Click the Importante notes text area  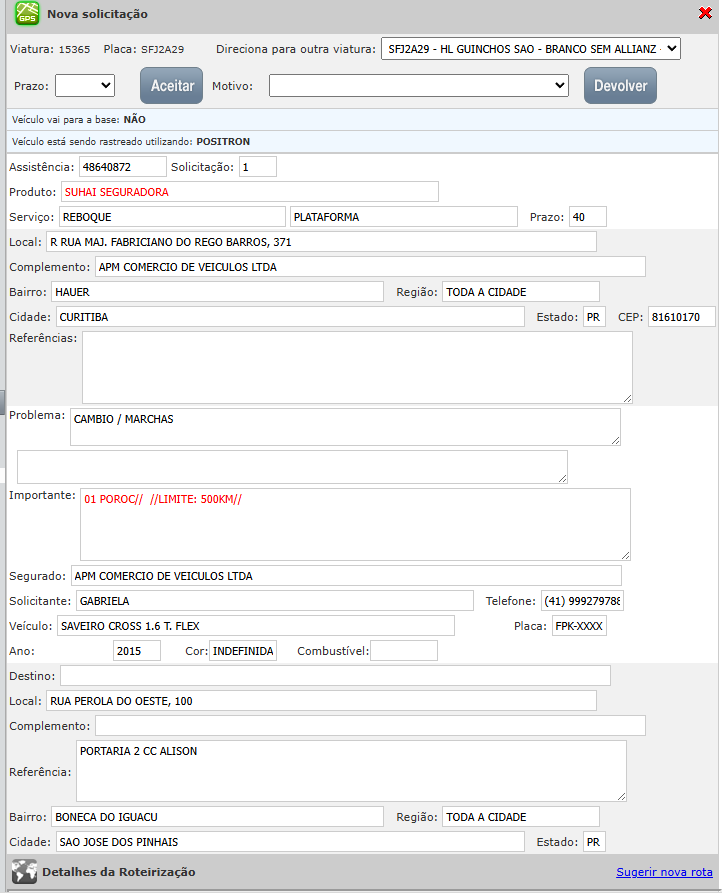coord(355,524)
